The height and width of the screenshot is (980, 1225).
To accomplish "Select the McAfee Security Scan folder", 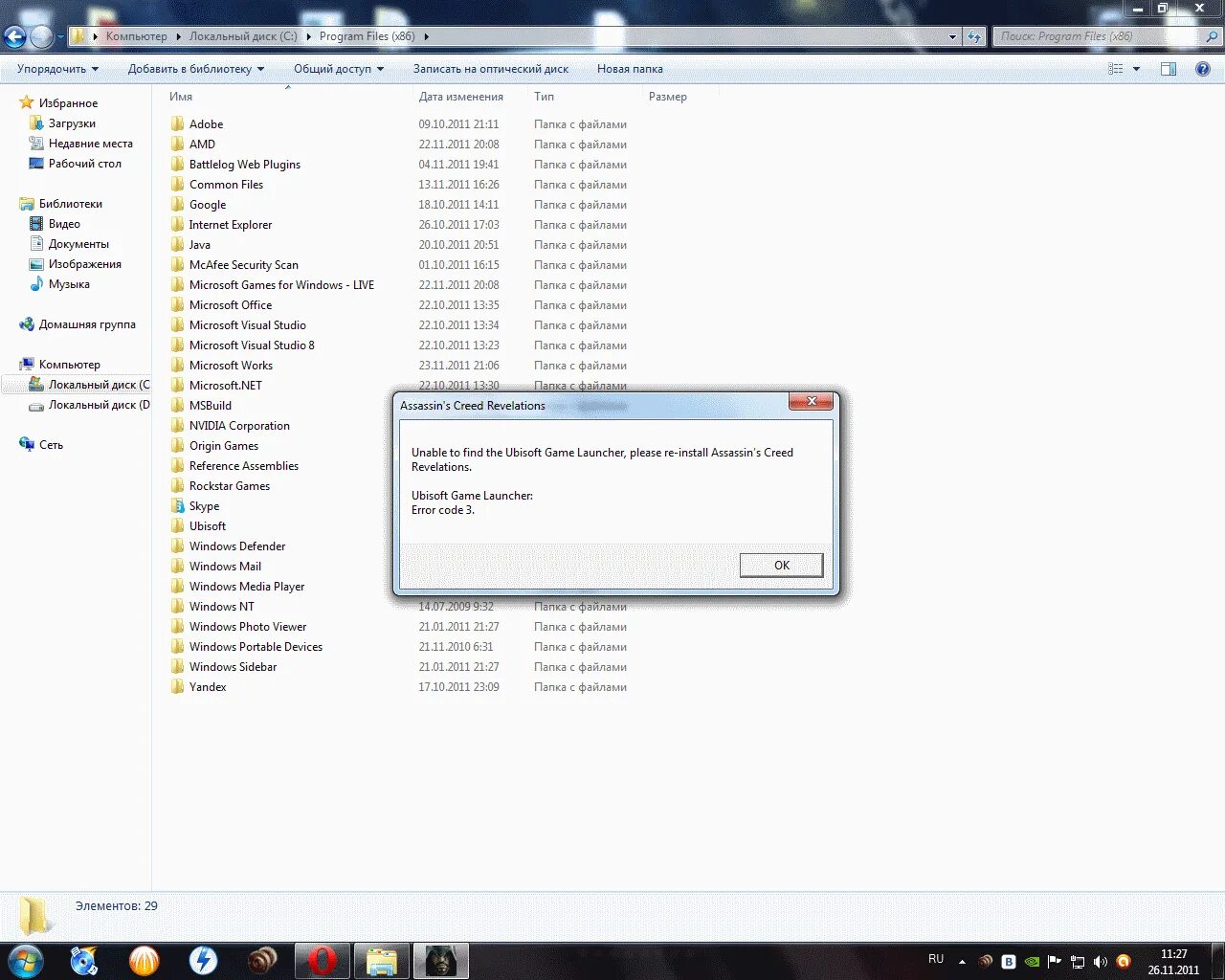I will (x=244, y=265).
